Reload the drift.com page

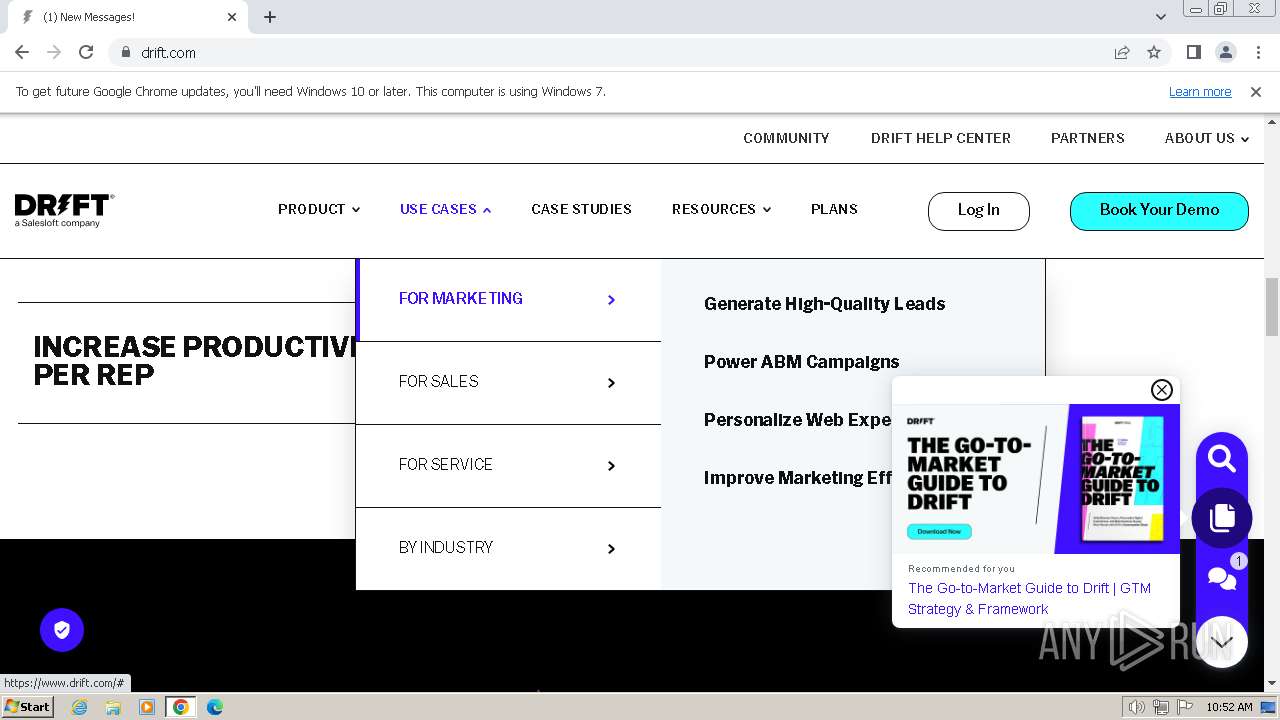[86, 52]
